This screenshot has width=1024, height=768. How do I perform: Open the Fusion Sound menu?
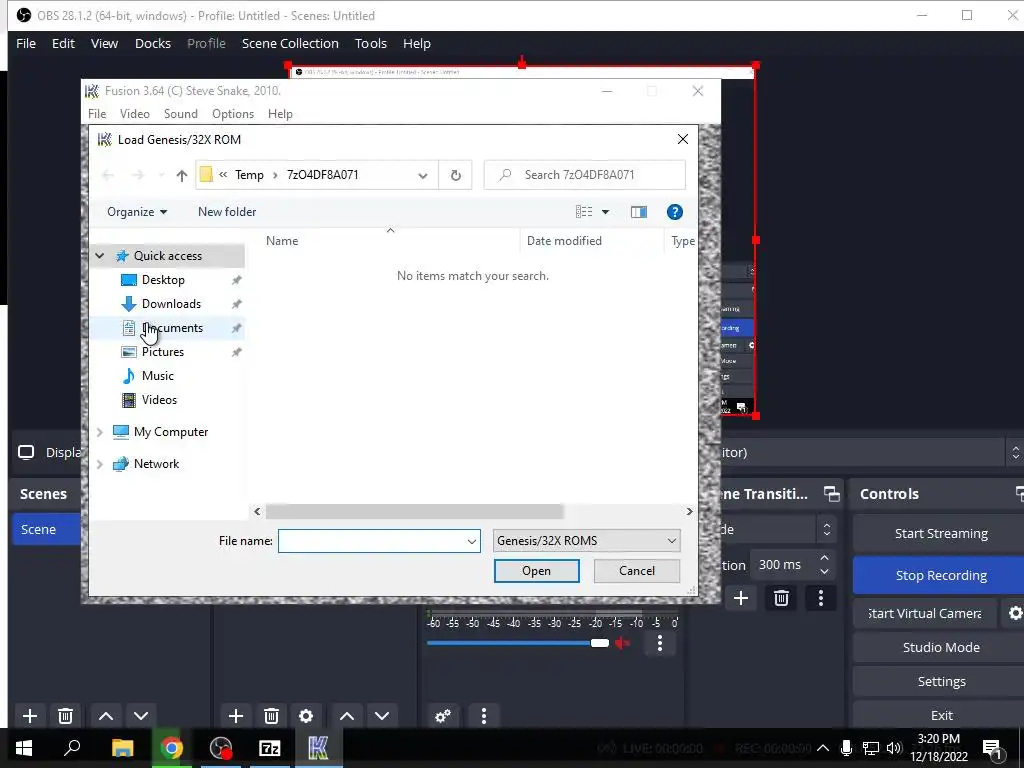(181, 114)
